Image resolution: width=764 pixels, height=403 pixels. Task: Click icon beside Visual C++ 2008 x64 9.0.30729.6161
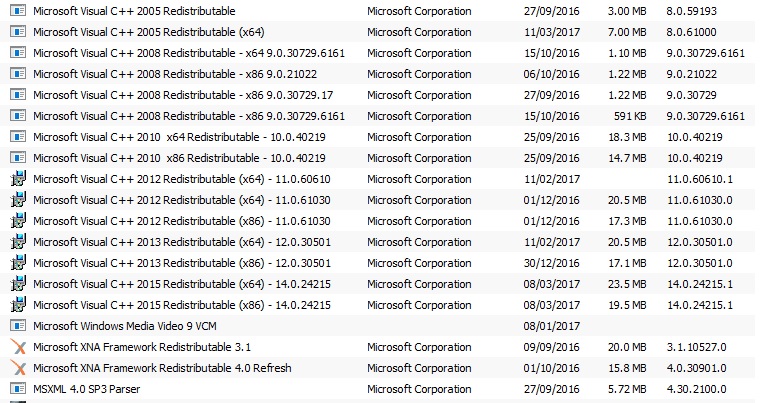[x=18, y=53]
